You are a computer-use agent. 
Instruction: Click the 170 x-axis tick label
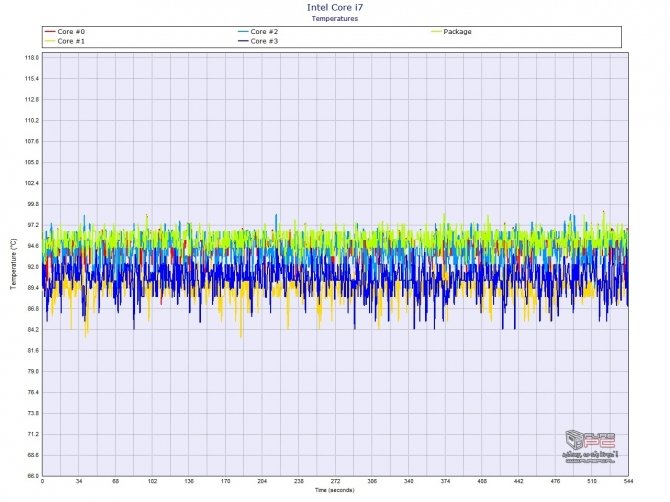(226, 481)
